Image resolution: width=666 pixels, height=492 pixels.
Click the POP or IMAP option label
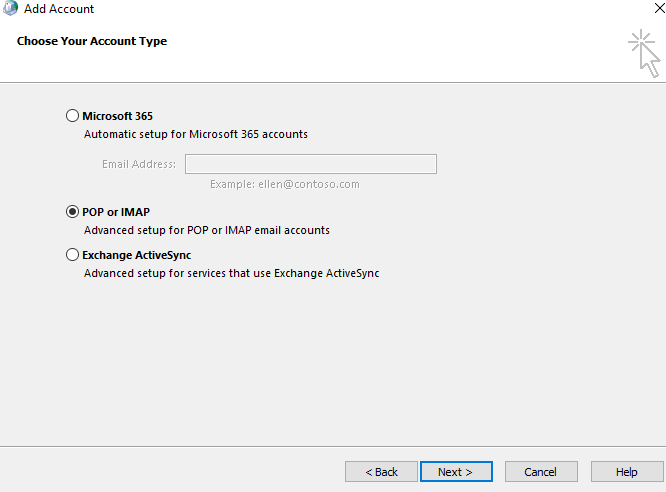click(x=116, y=212)
